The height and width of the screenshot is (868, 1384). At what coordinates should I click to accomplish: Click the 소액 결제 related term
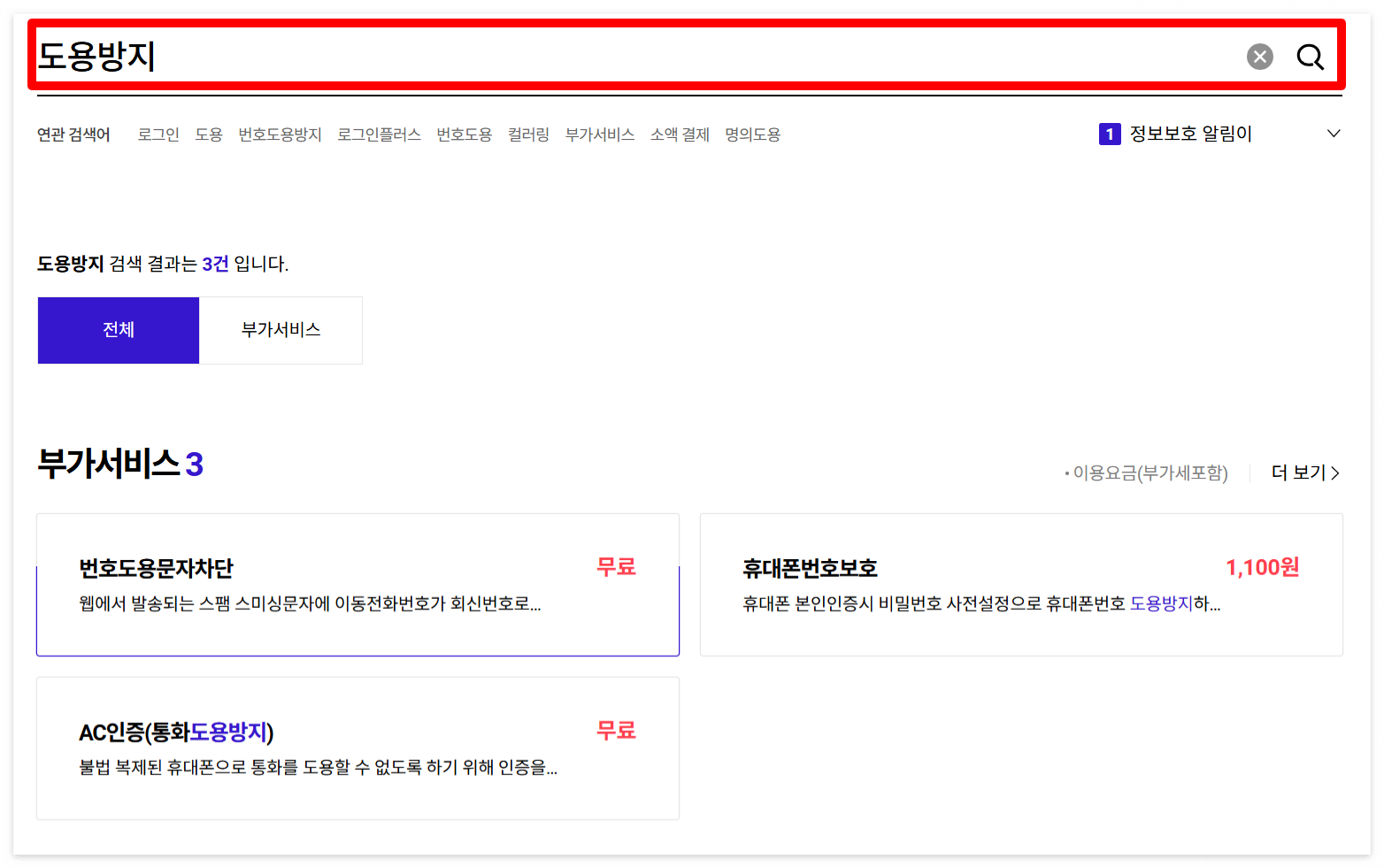click(679, 134)
